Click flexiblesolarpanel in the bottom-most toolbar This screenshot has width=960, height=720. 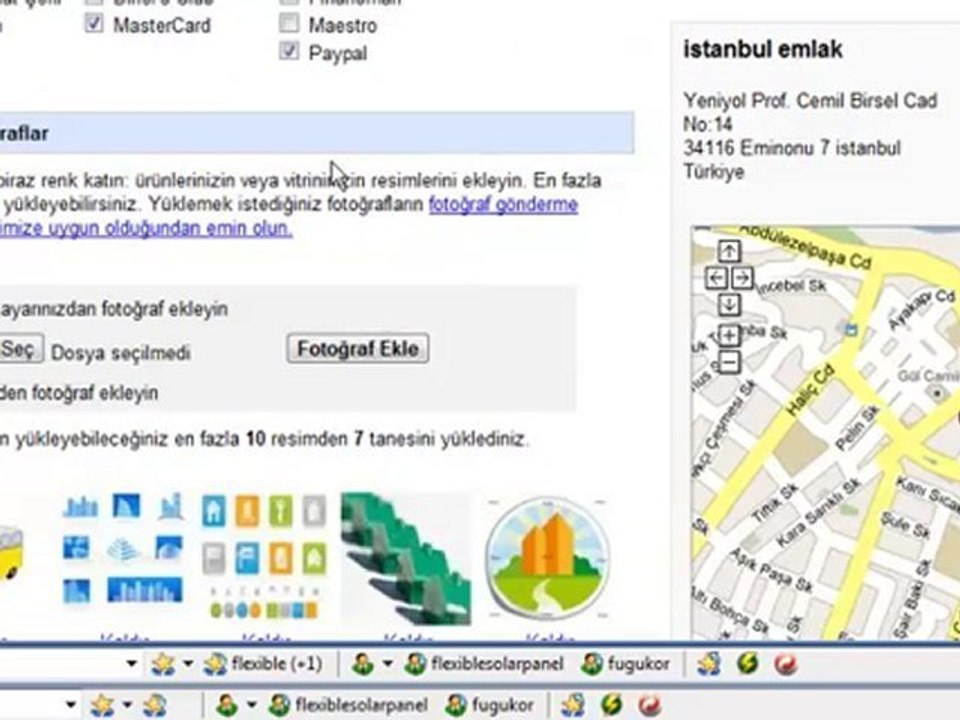[x=348, y=705]
